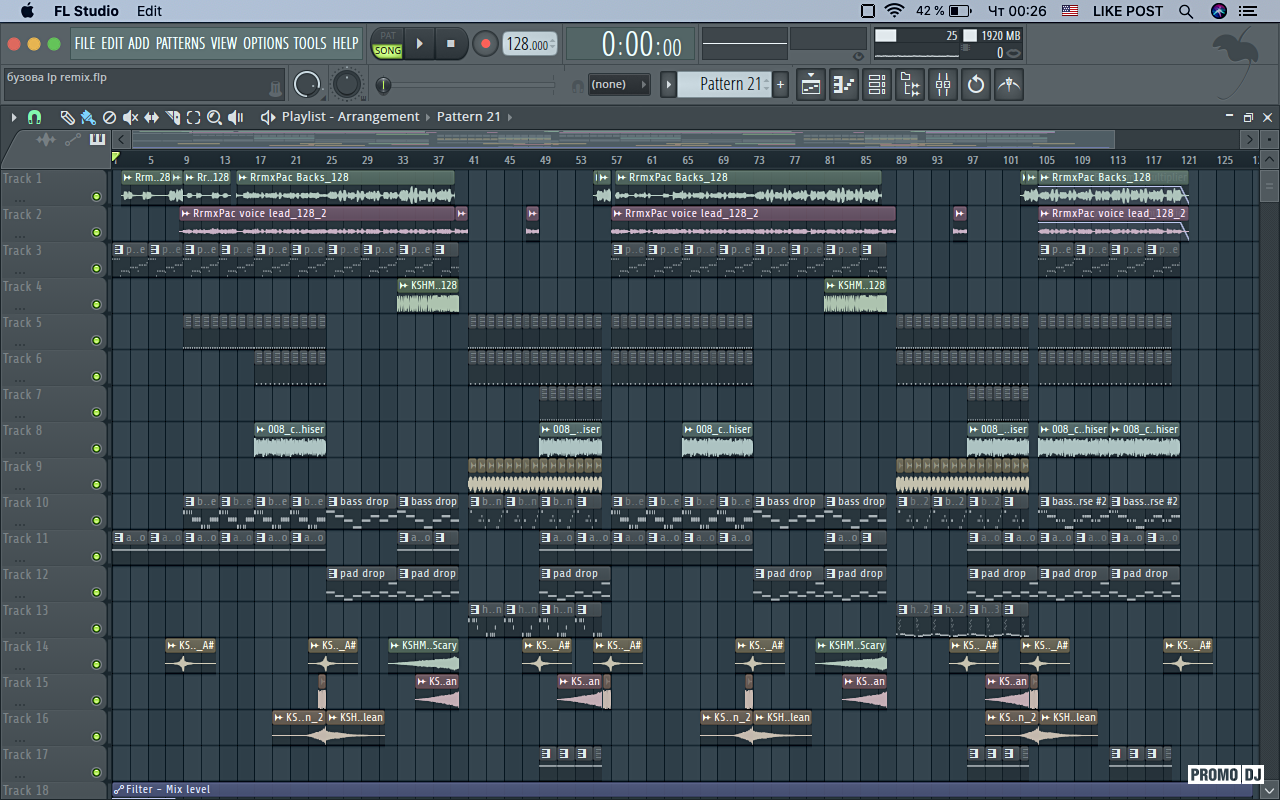
Task: Click the 128 tempo field
Action: 528,44
